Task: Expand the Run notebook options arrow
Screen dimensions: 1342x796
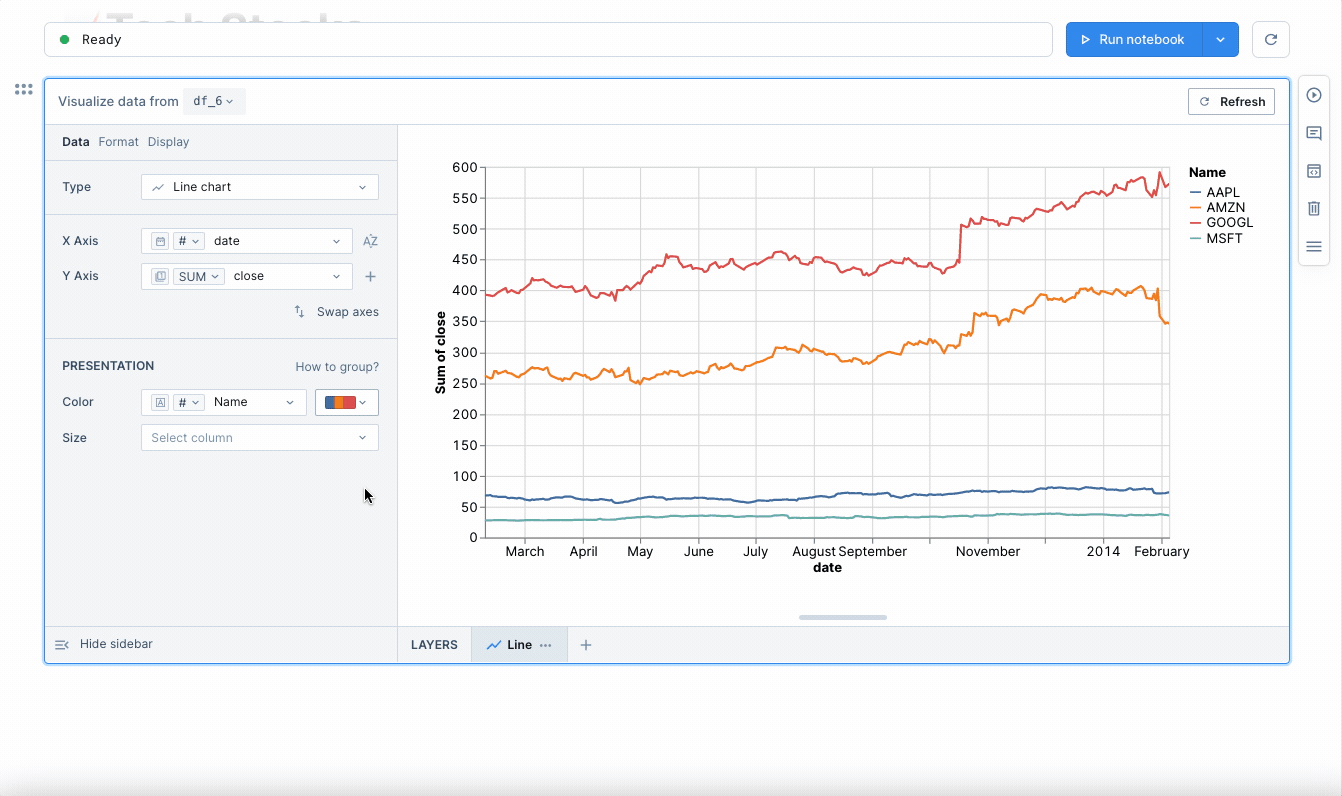Action: (1220, 40)
